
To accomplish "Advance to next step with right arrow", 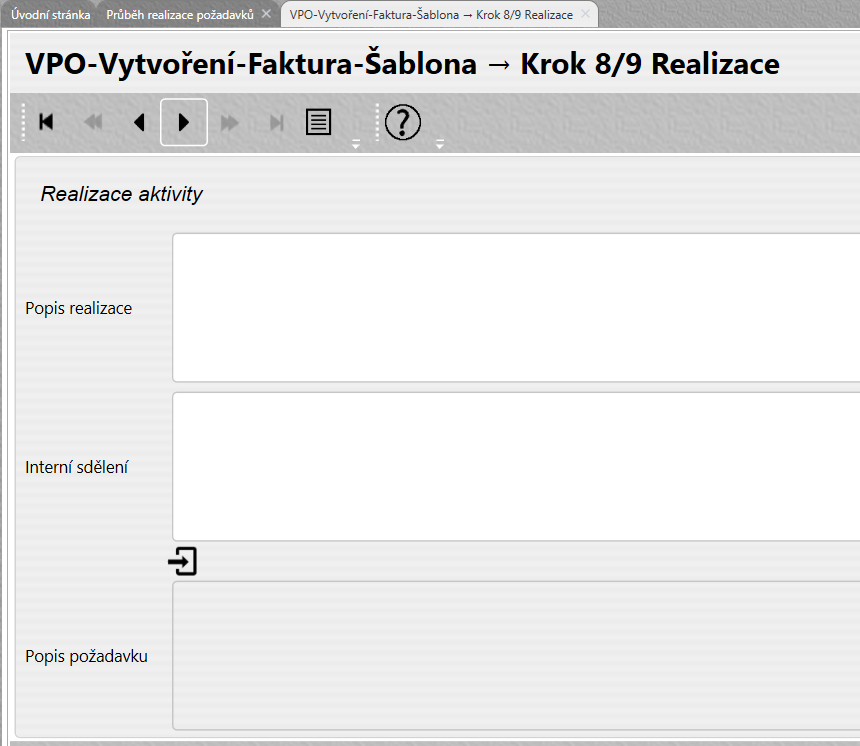I will pyautogui.click(x=184, y=122).
